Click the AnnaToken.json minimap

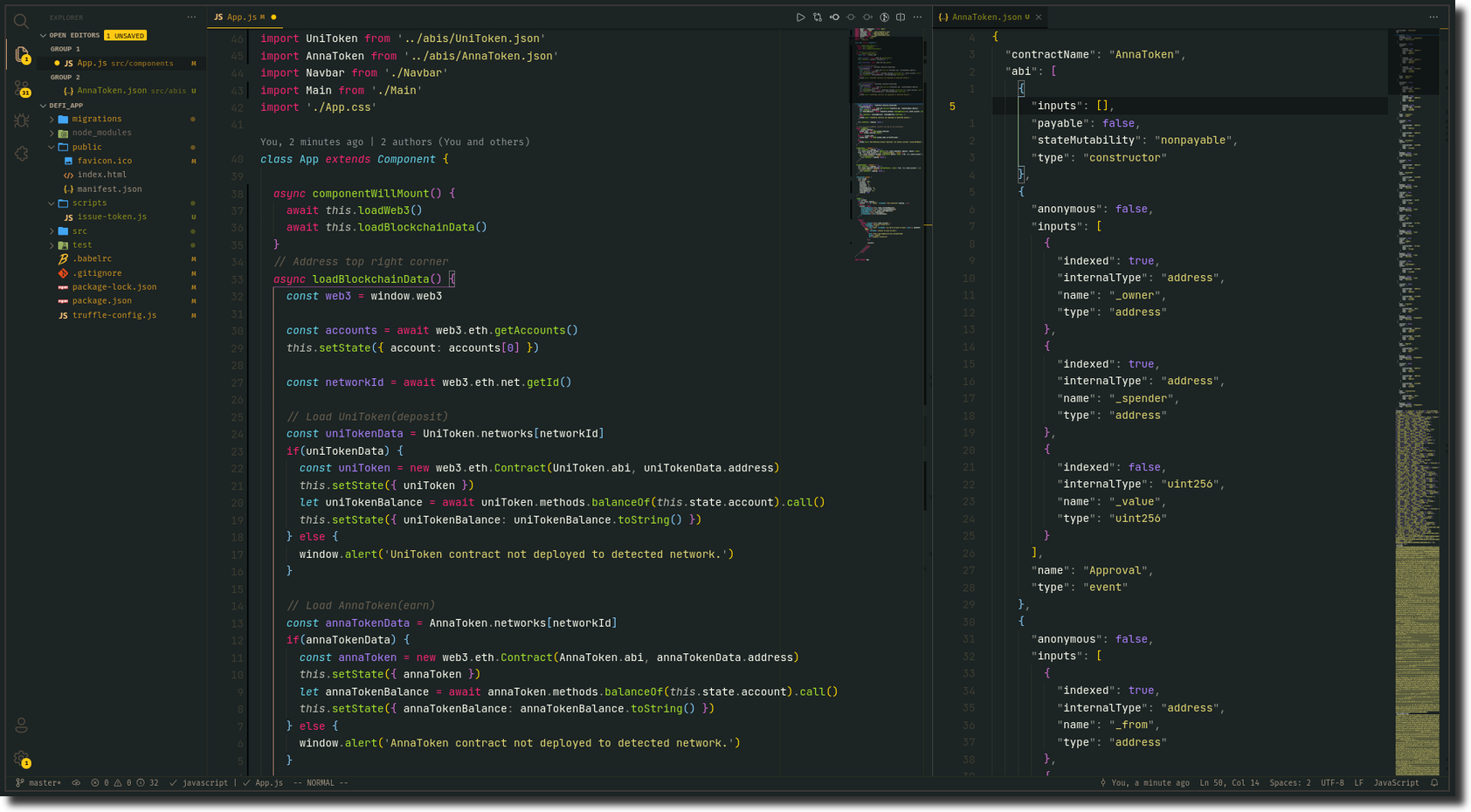[x=1417, y=402]
